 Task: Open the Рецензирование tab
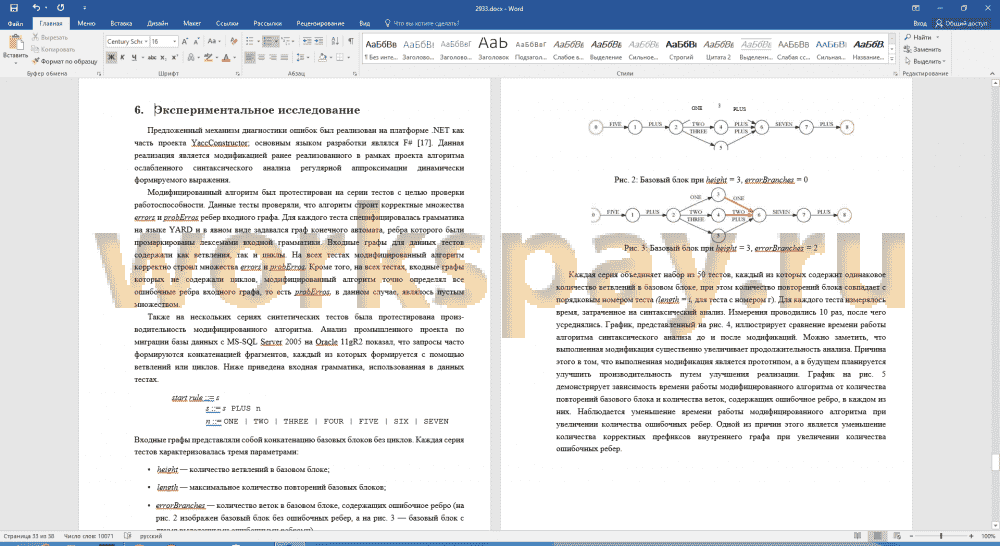pos(320,24)
